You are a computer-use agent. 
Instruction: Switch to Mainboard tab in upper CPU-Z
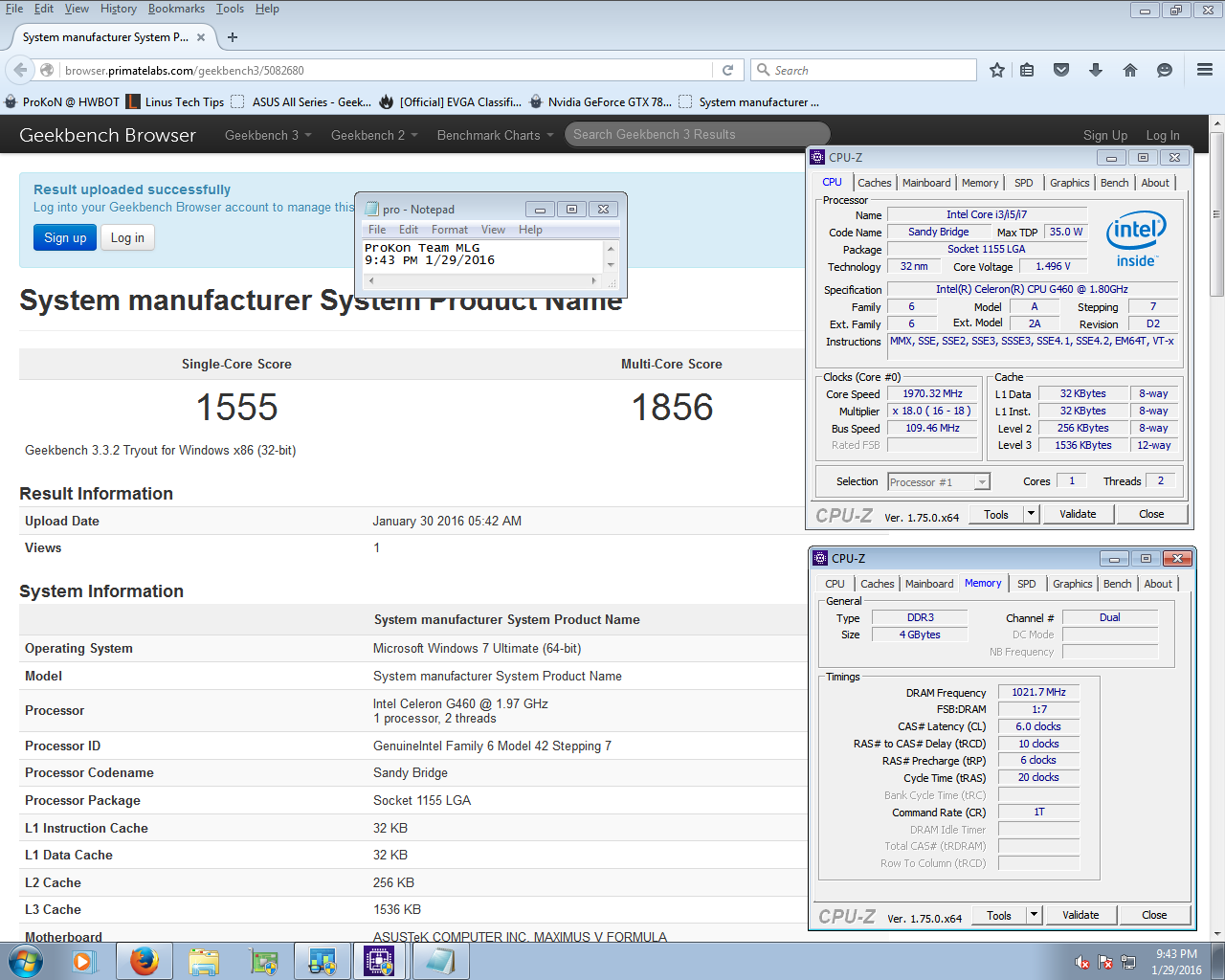926,183
